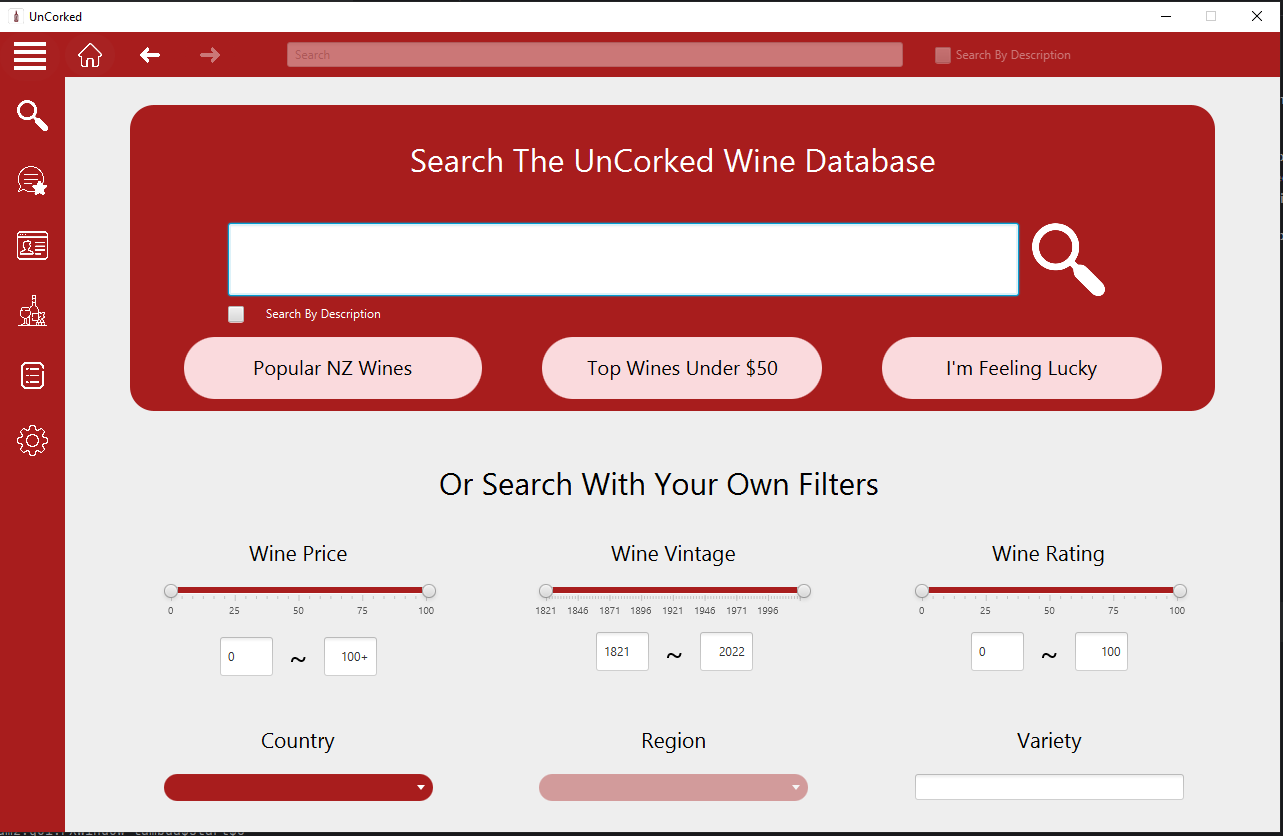Click the Variety label
Image resolution: width=1283 pixels, height=836 pixels.
1049,741
